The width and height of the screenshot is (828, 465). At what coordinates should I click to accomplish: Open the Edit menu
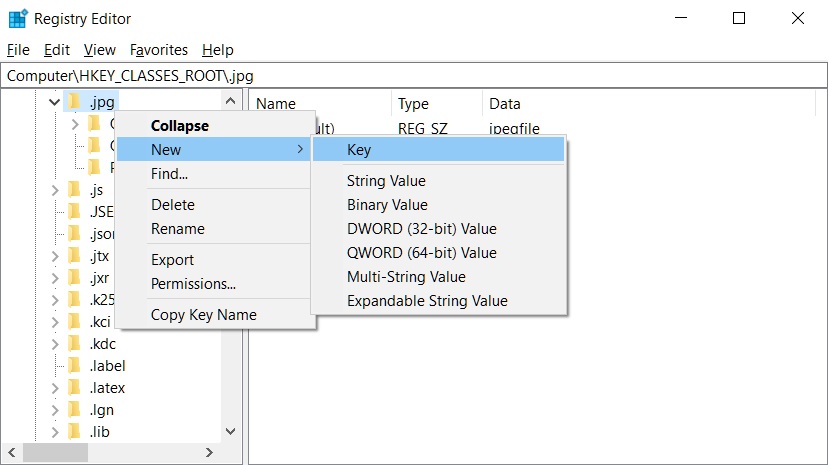[x=57, y=50]
